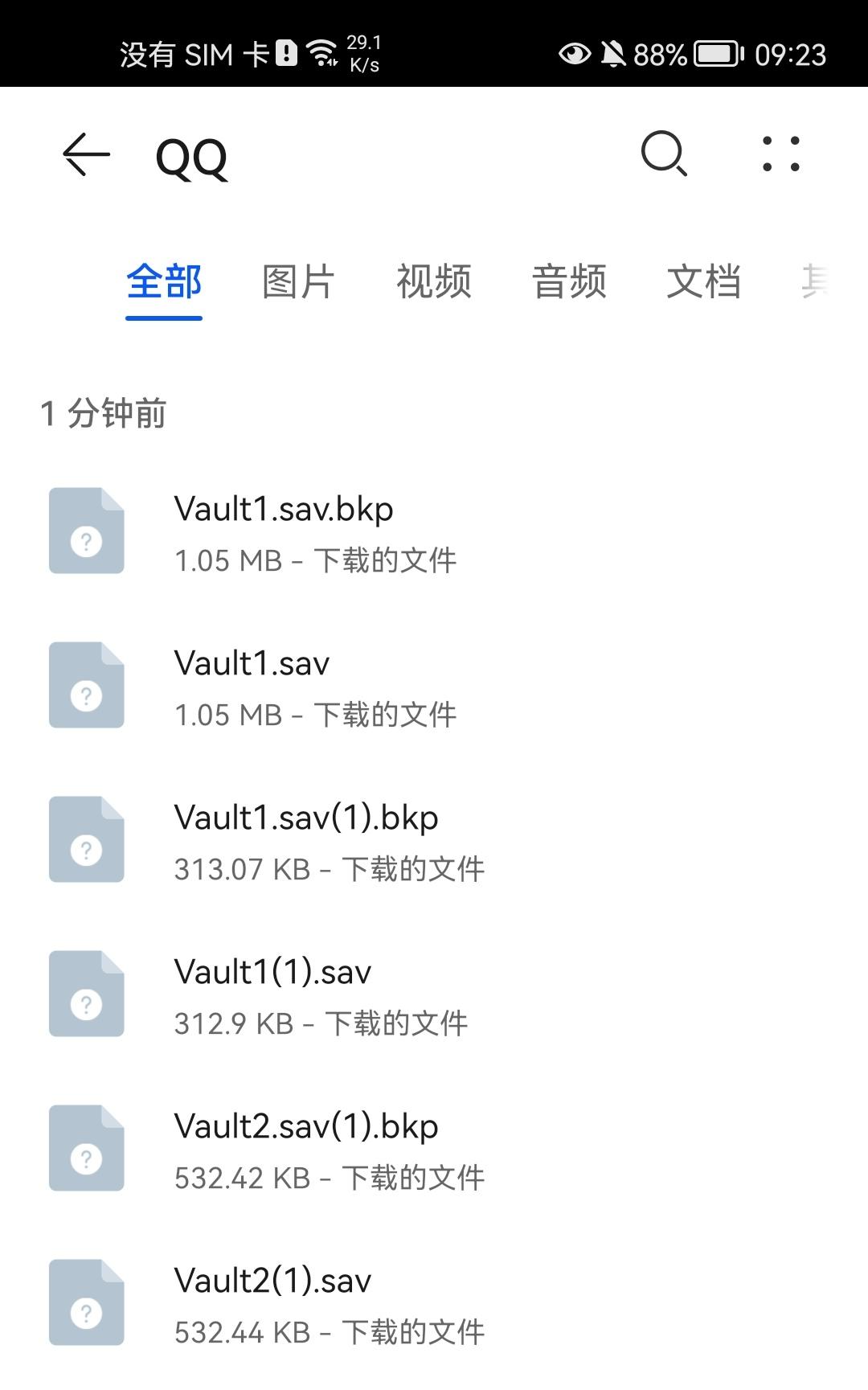The width and height of the screenshot is (868, 1390).
Task: Switch to the 全部 tab
Action: tap(164, 282)
